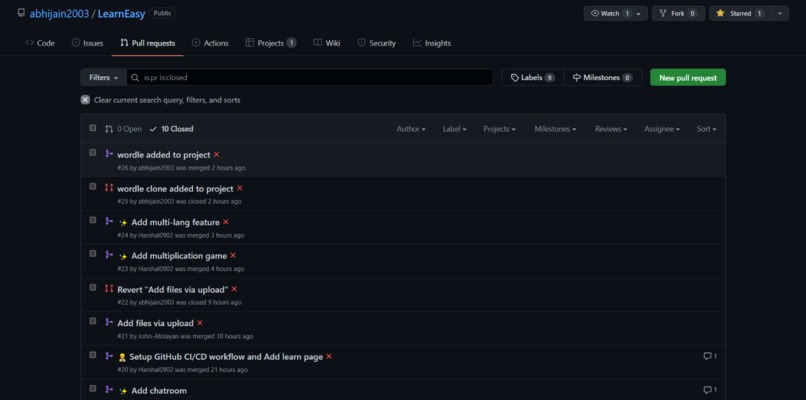806x400 pixels.
Task: Select all pull requests checkbox
Action: 93,128
